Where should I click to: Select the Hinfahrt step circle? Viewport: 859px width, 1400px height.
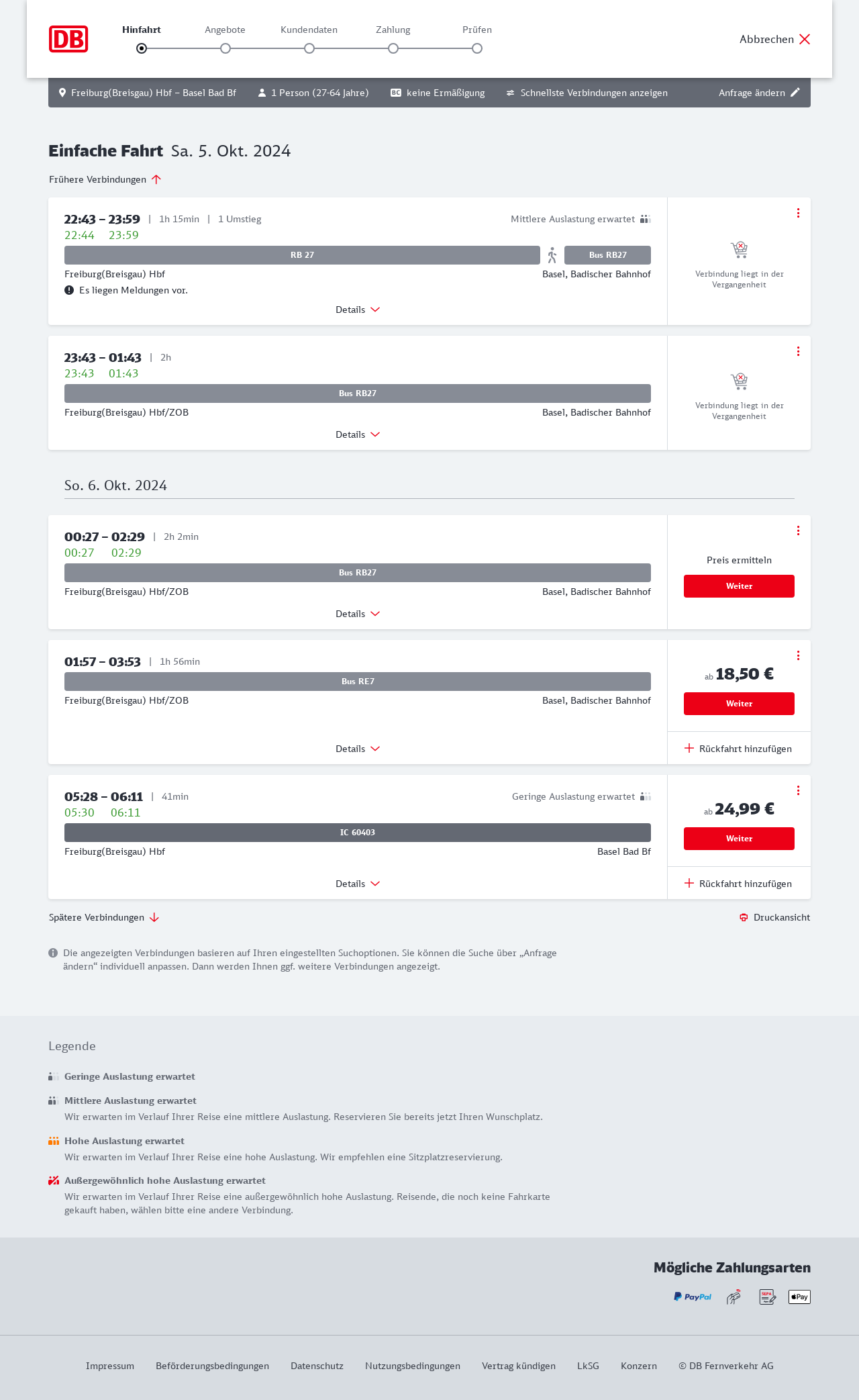coord(142,48)
